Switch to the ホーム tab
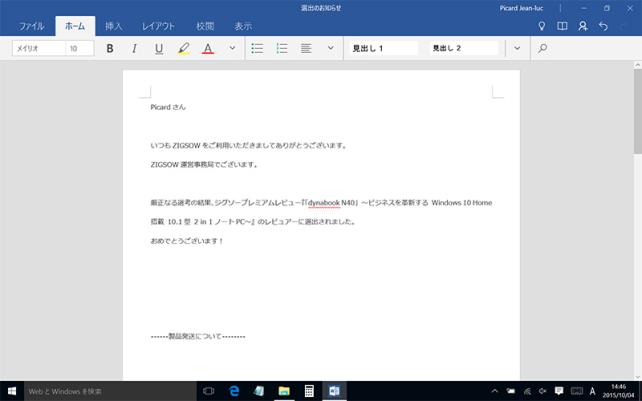The height and width of the screenshot is (401, 642). pos(75,26)
